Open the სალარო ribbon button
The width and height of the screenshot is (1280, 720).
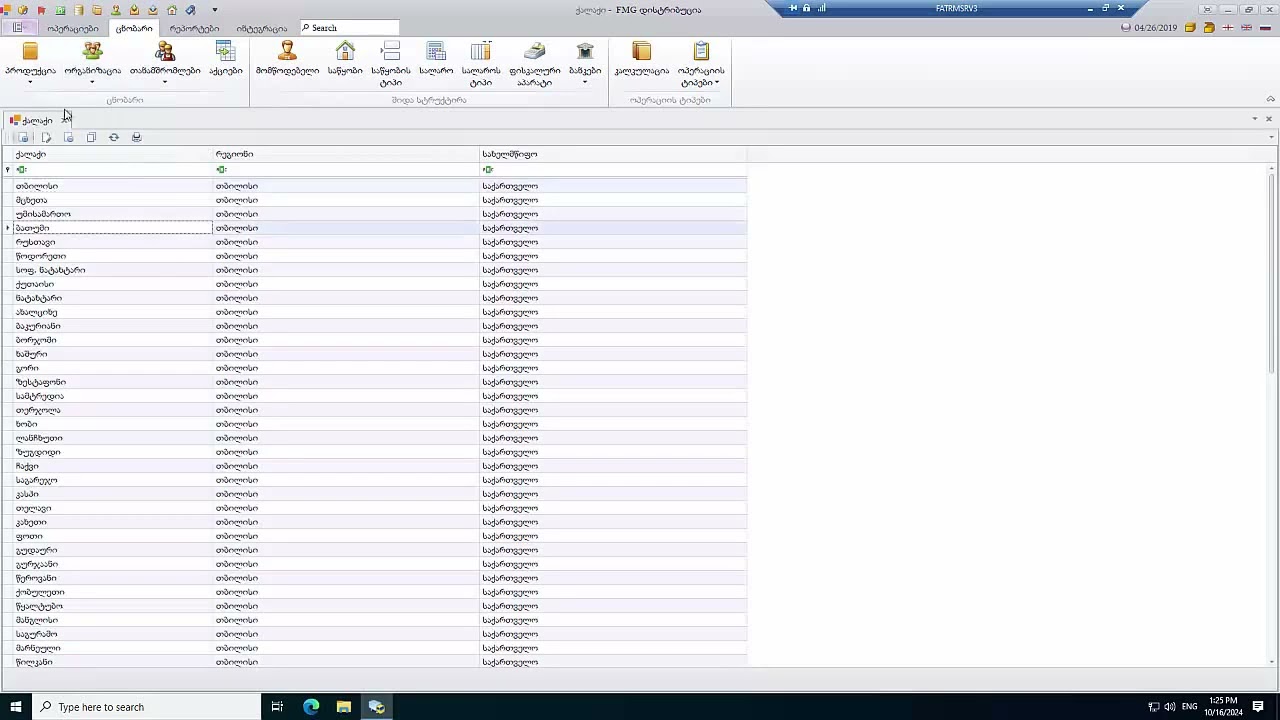436,60
